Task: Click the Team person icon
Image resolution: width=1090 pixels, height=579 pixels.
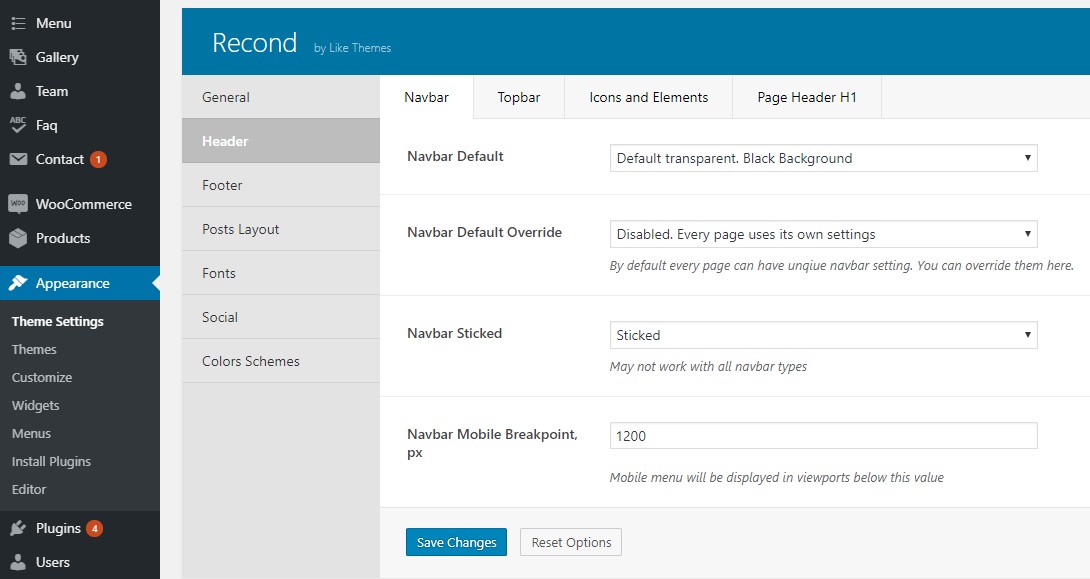Action: click(18, 91)
